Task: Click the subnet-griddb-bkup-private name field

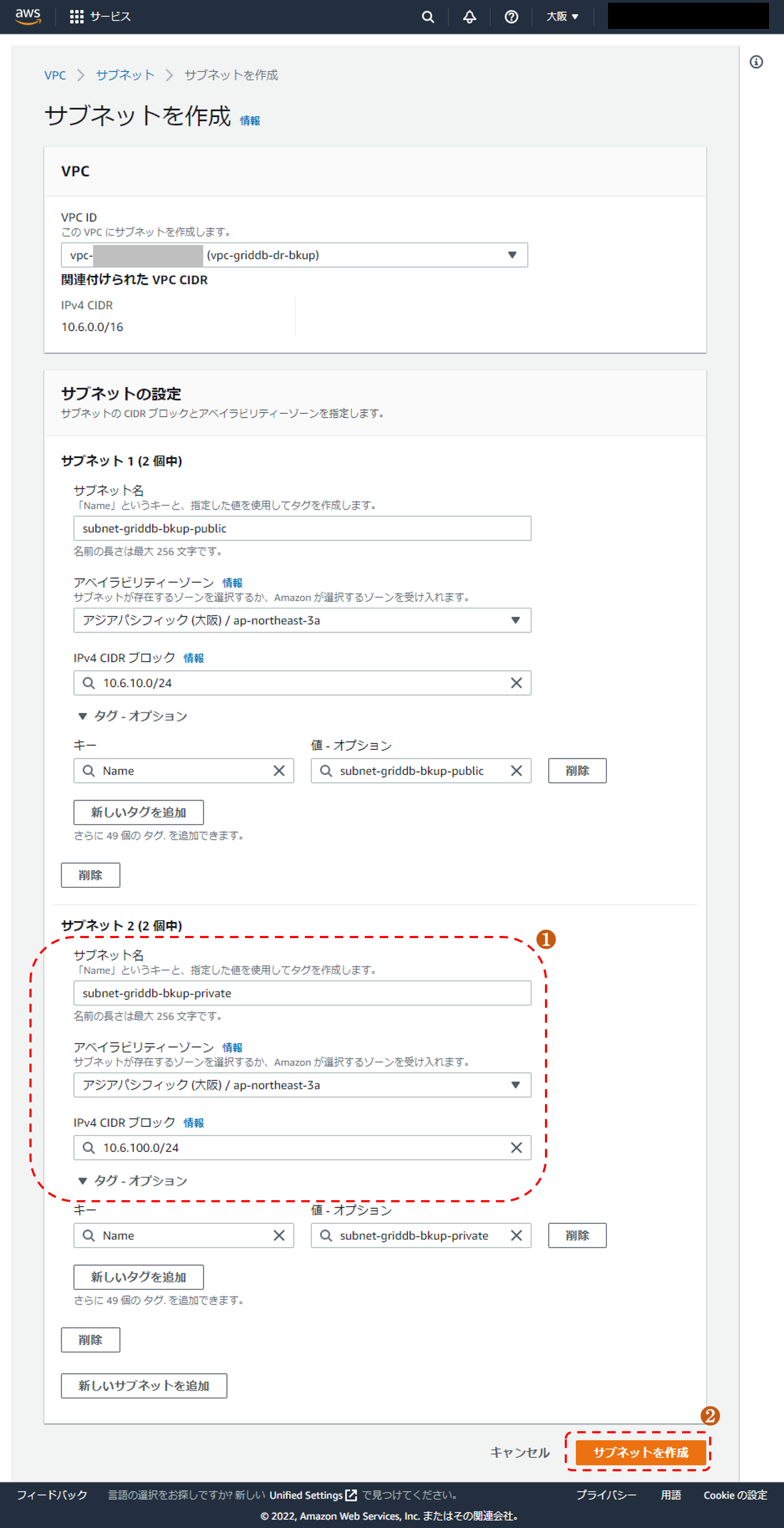Action: [302, 993]
